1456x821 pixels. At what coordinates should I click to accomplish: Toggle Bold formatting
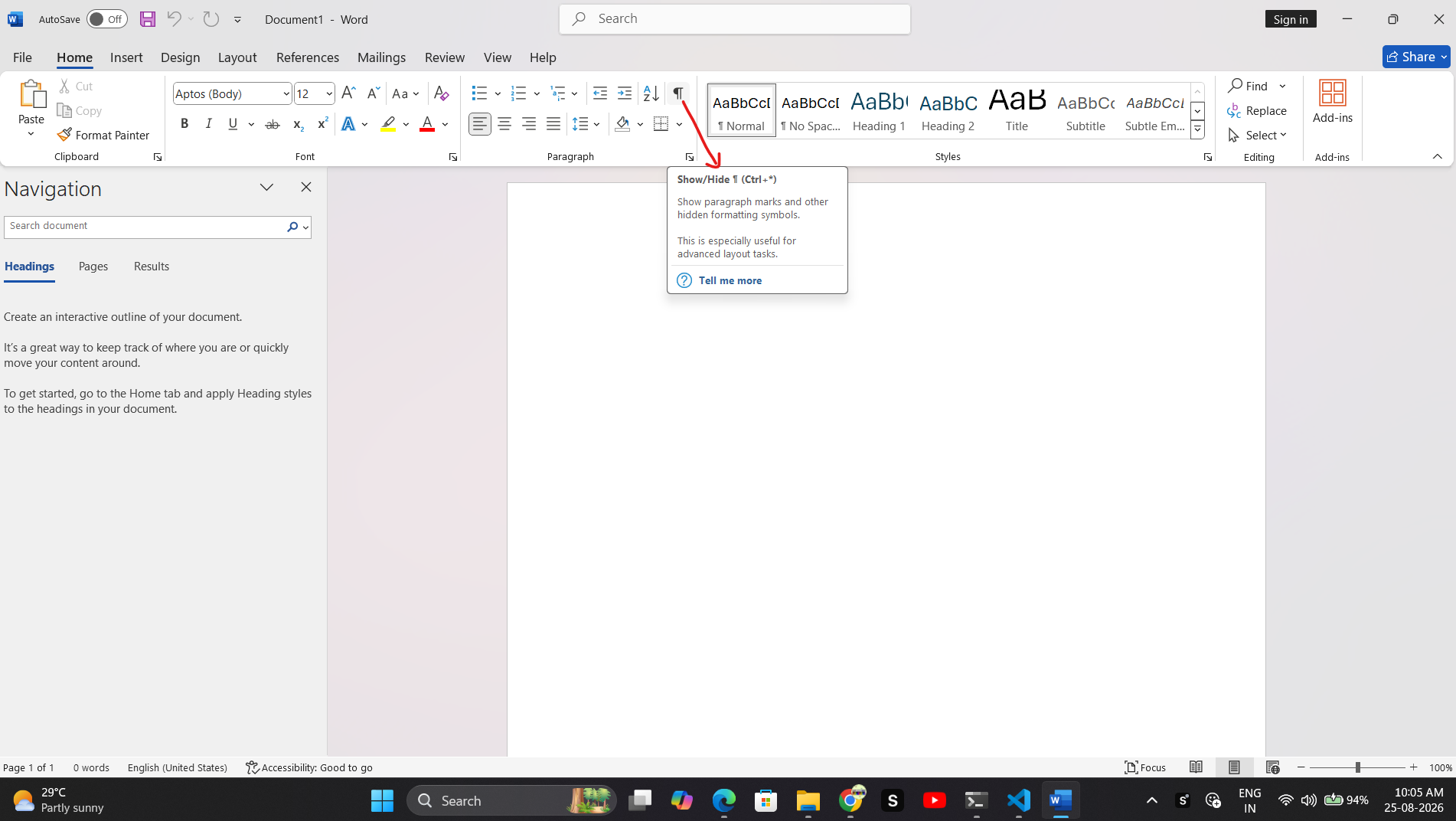coord(184,124)
